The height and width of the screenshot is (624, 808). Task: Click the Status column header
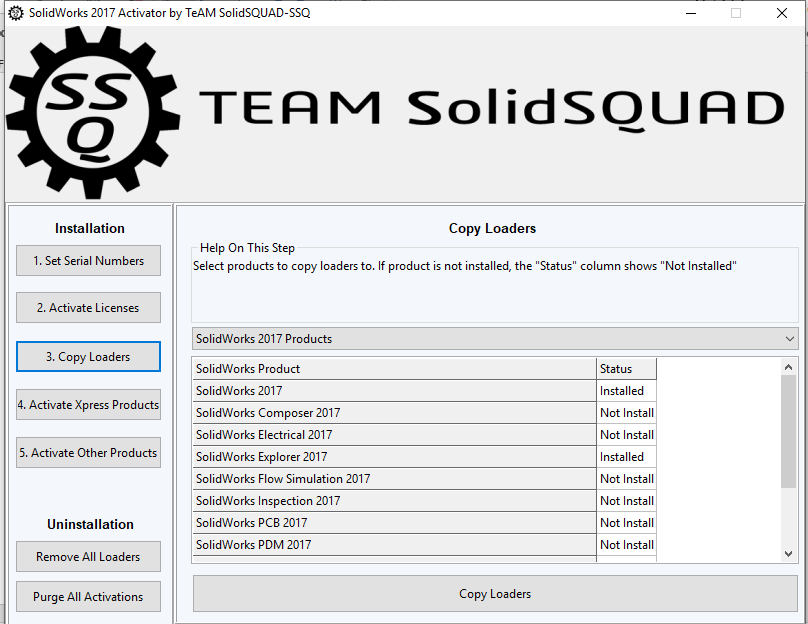point(627,369)
